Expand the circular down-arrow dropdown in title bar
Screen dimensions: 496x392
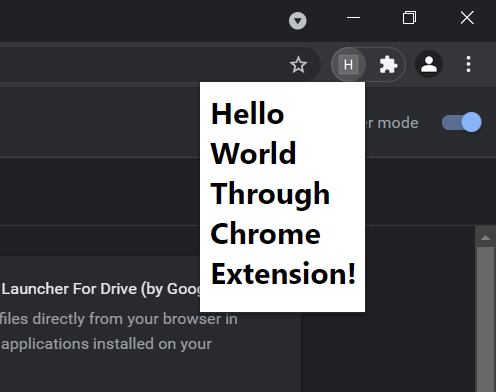pyautogui.click(x=298, y=21)
